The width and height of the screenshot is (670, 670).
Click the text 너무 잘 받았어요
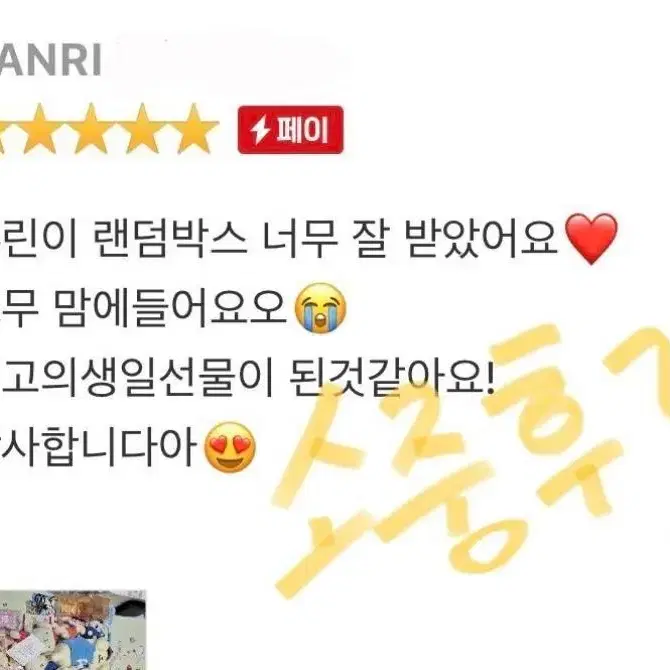(x=410, y=238)
